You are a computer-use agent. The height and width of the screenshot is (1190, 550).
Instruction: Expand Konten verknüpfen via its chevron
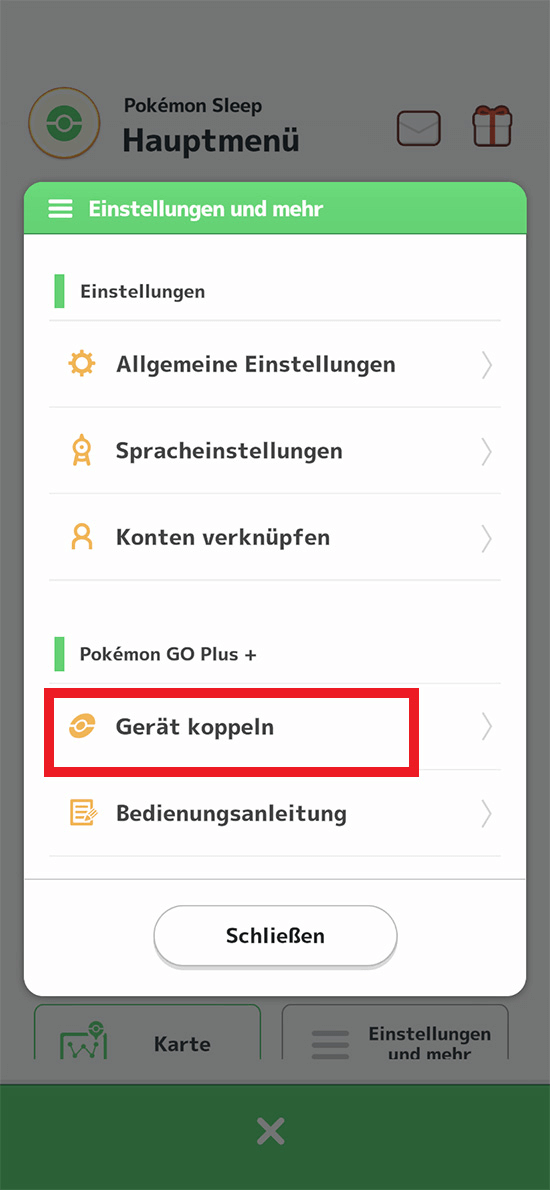pos(487,538)
